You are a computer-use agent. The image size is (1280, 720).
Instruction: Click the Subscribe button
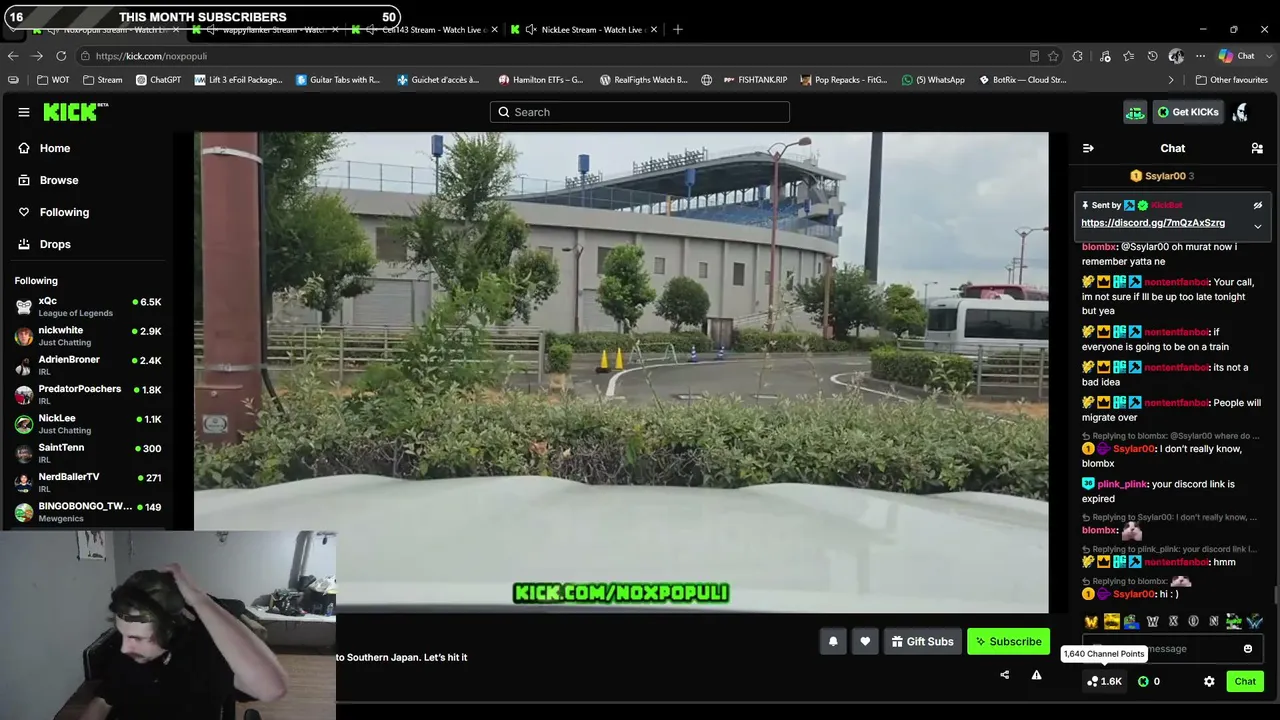(x=1008, y=642)
